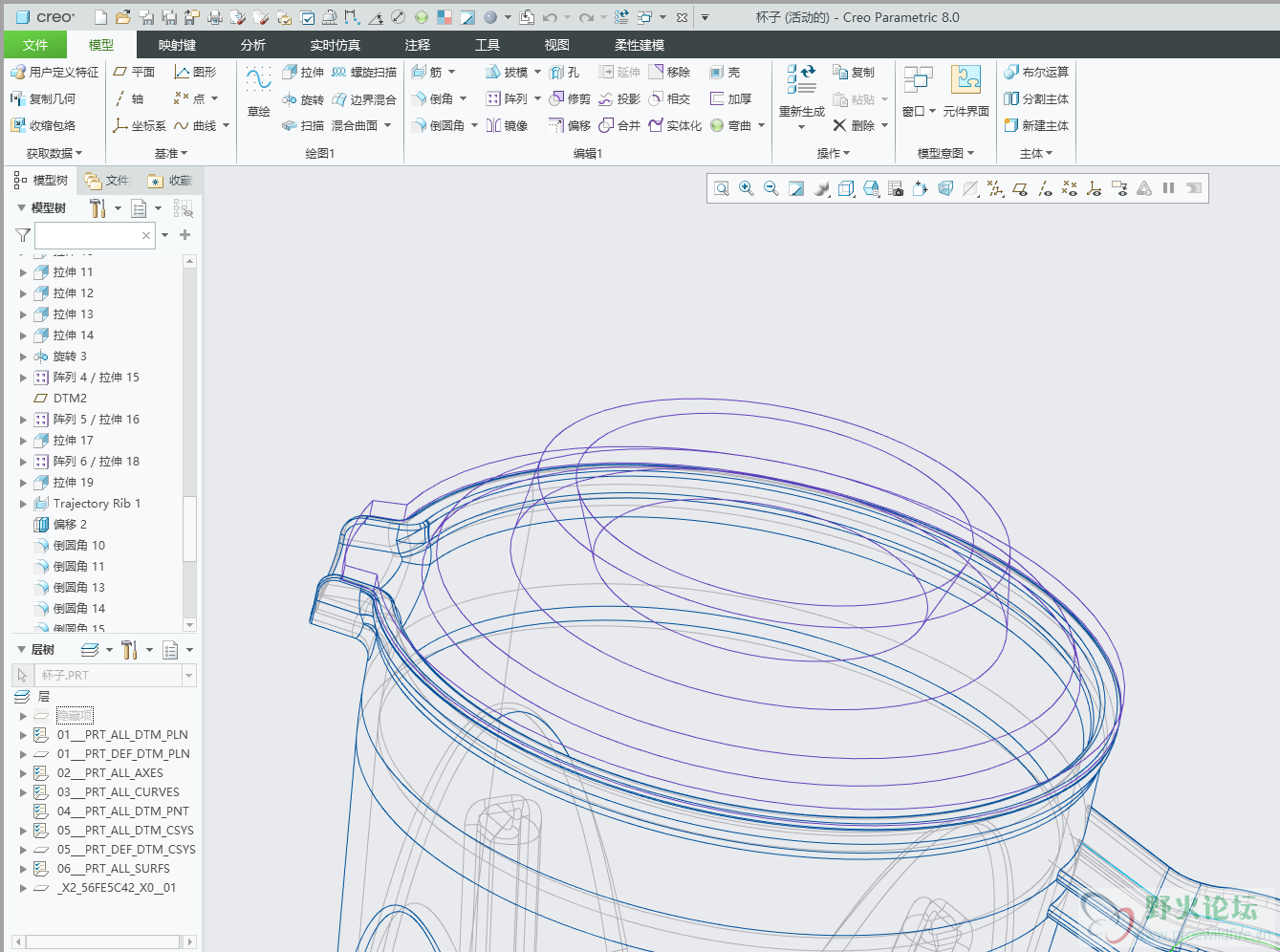1280x952 pixels.
Task: Expand 阵列 4 / 拉伸 15 node
Action: pyautogui.click(x=23, y=378)
